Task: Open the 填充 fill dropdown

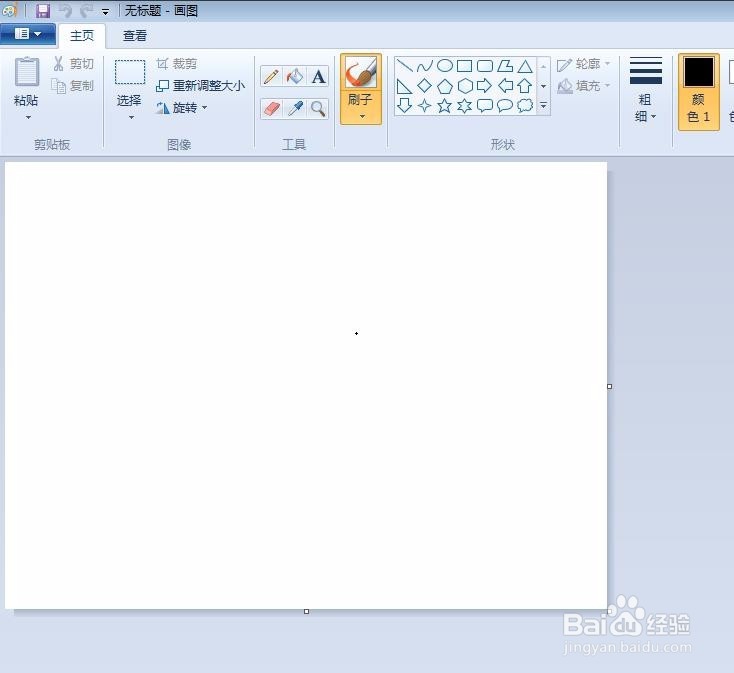Action: pyautogui.click(x=584, y=86)
